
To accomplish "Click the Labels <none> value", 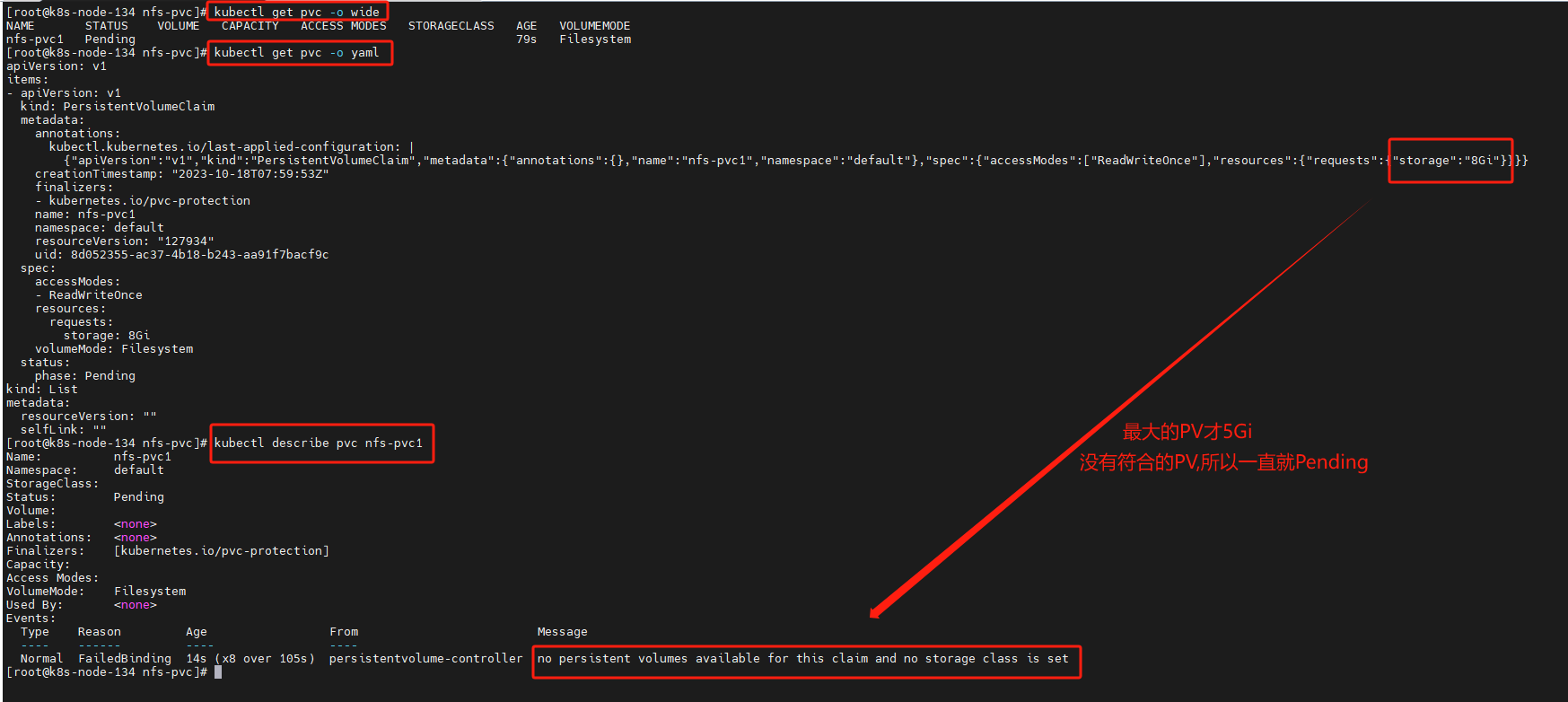I will click(x=136, y=523).
